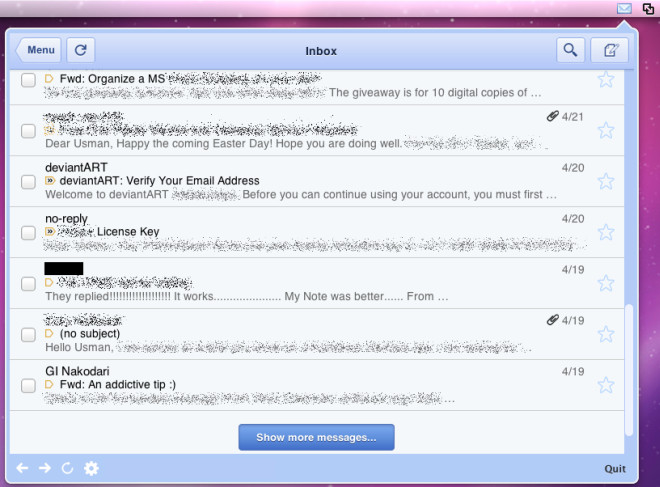Open the Menu back button
Screen dimensions: 660x487
(x=38, y=50)
